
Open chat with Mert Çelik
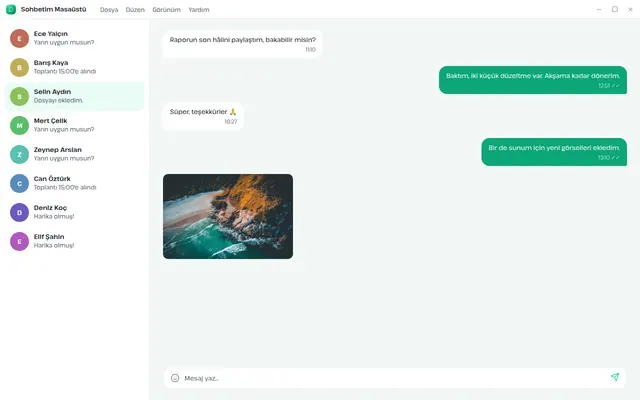[x=74, y=125]
